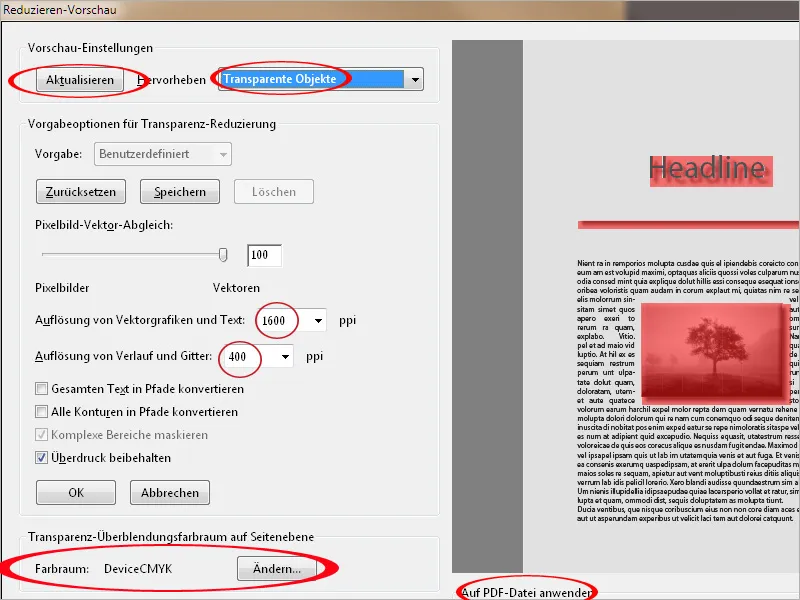Screen dimensions: 800x600
Task: Enable Alle Konturen in Pfade konvertieren checkbox
Action: (41, 411)
